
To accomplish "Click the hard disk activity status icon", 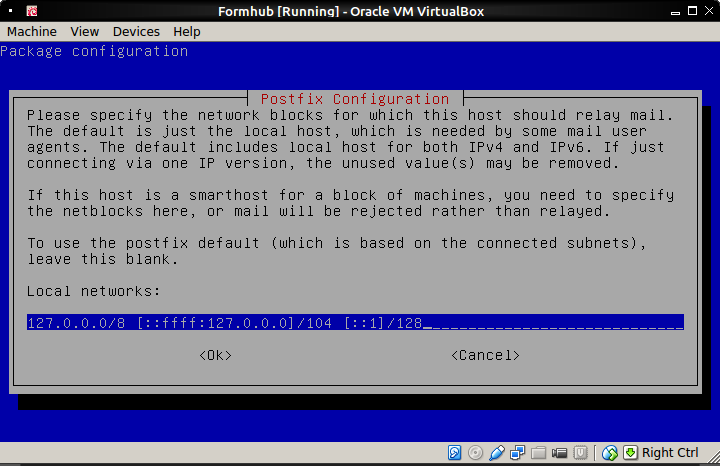I will coord(454,453).
